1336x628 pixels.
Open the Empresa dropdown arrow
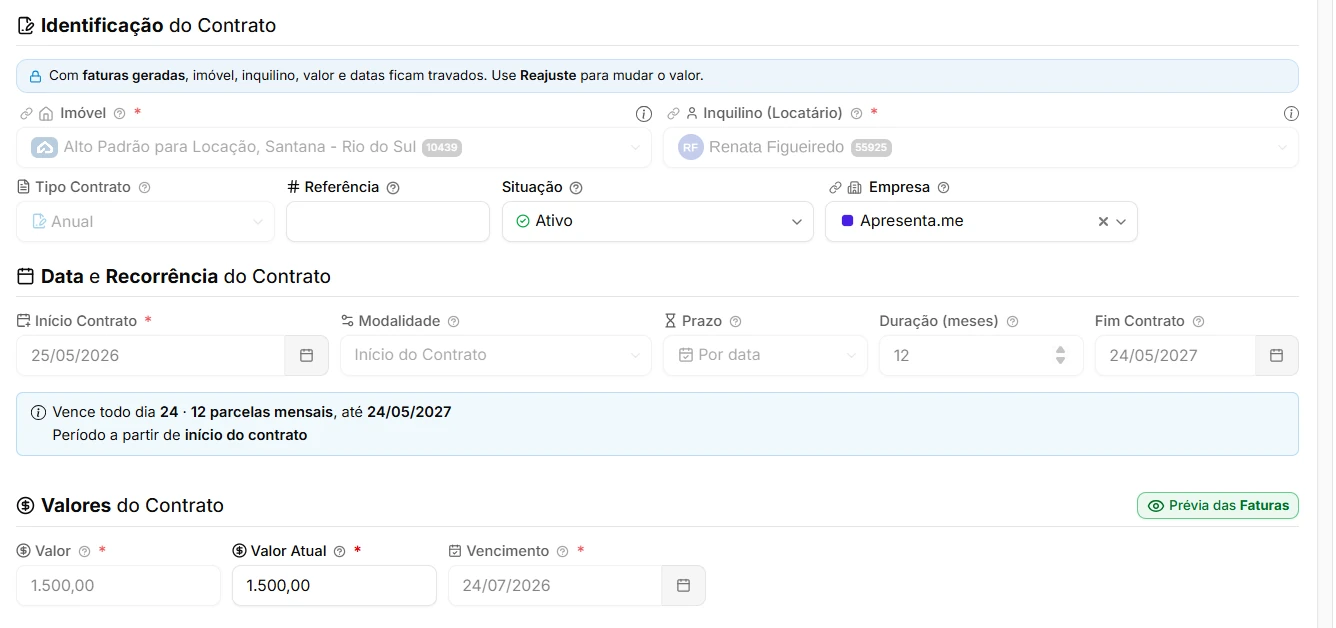[x=1121, y=222]
